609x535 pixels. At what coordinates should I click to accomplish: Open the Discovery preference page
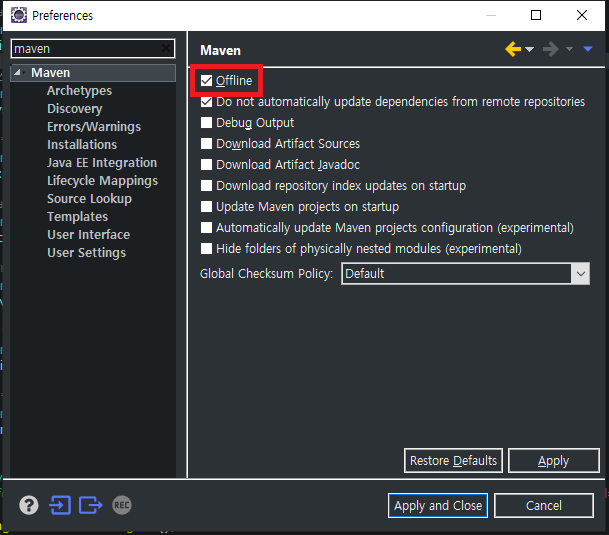(x=75, y=109)
